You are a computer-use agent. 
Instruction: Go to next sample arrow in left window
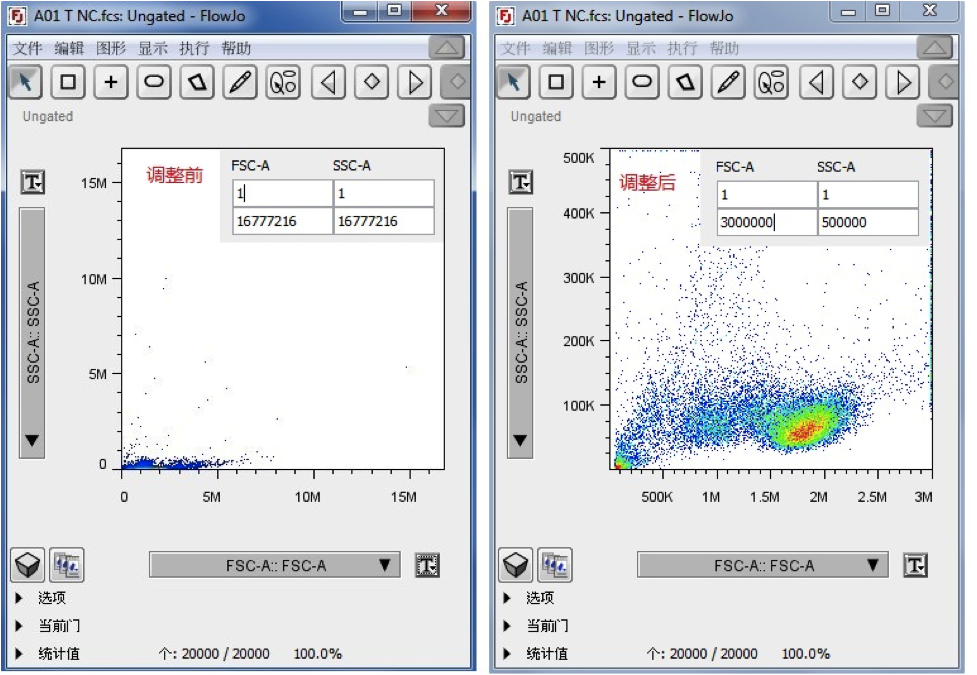[x=414, y=82]
